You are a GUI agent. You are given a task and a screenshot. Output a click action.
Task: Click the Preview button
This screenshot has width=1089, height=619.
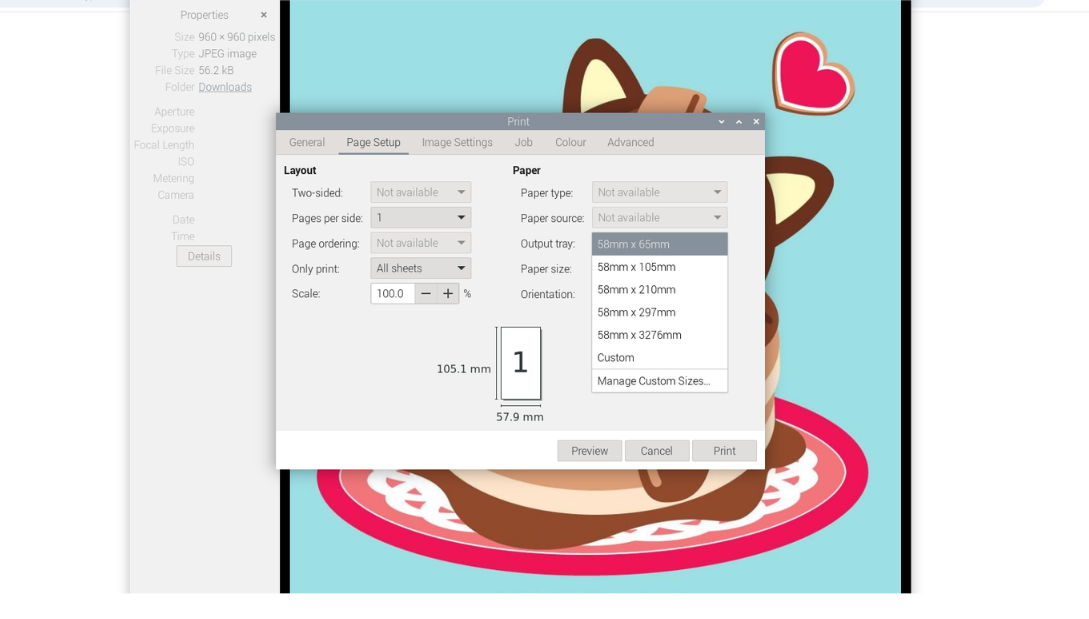click(590, 451)
